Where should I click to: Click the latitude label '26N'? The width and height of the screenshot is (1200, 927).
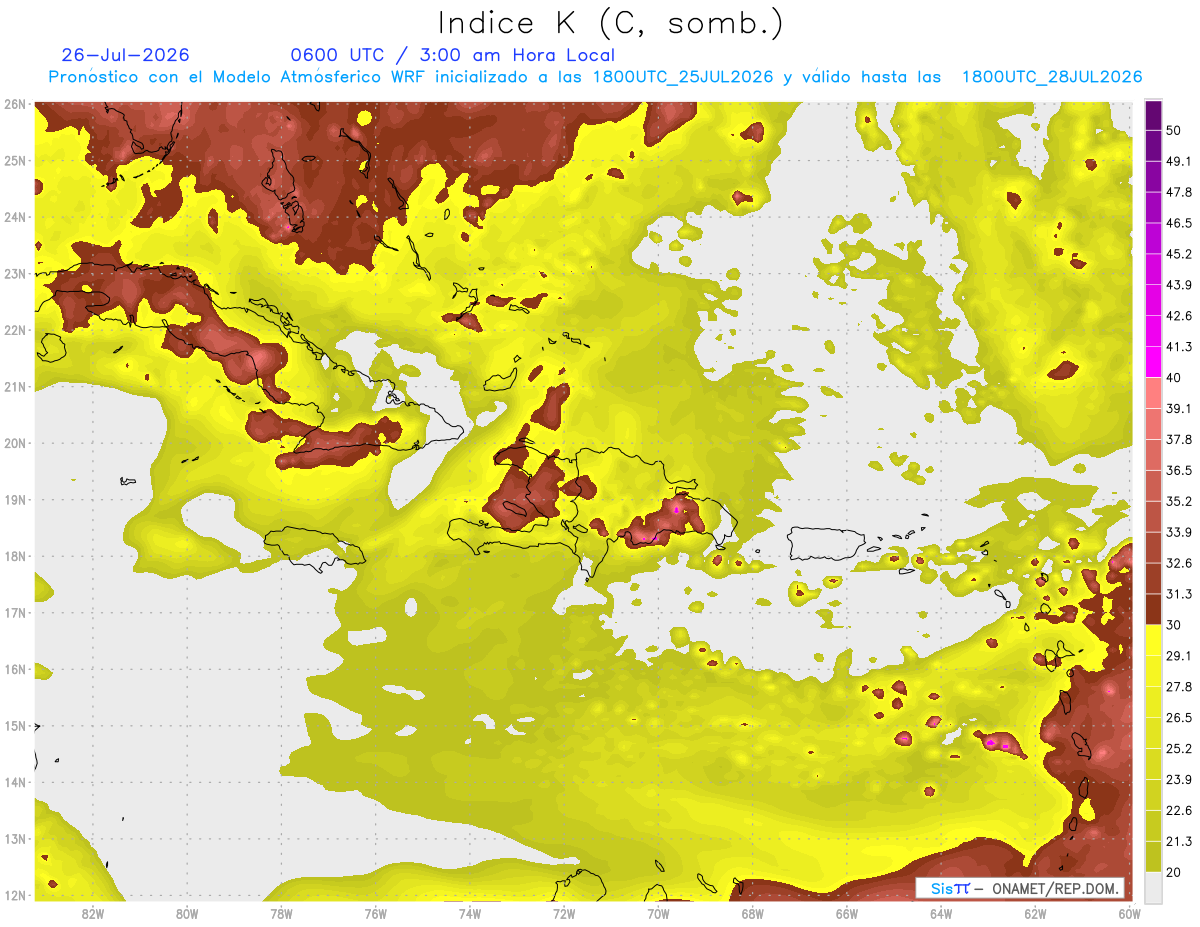pos(15,104)
